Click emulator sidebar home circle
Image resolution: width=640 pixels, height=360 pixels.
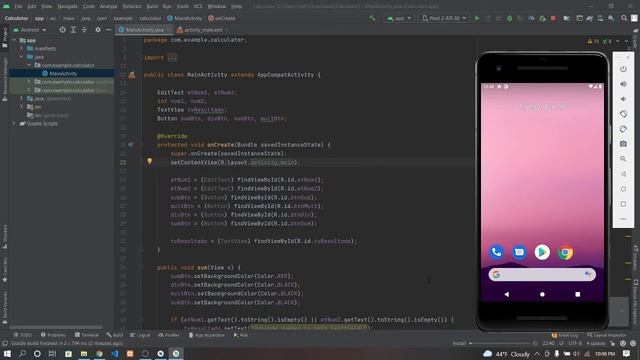(623, 189)
